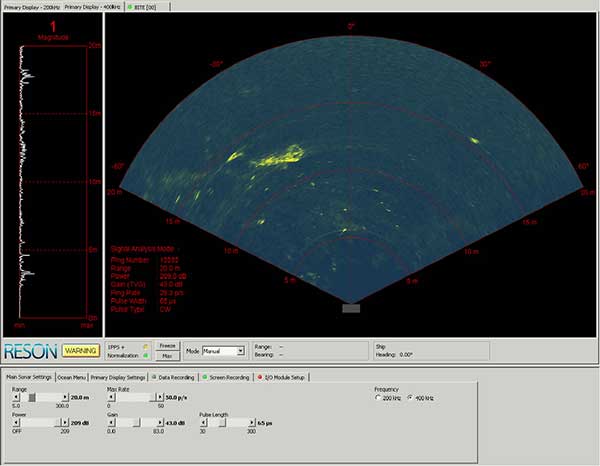Click the RESON logo

(x=30, y=351)
